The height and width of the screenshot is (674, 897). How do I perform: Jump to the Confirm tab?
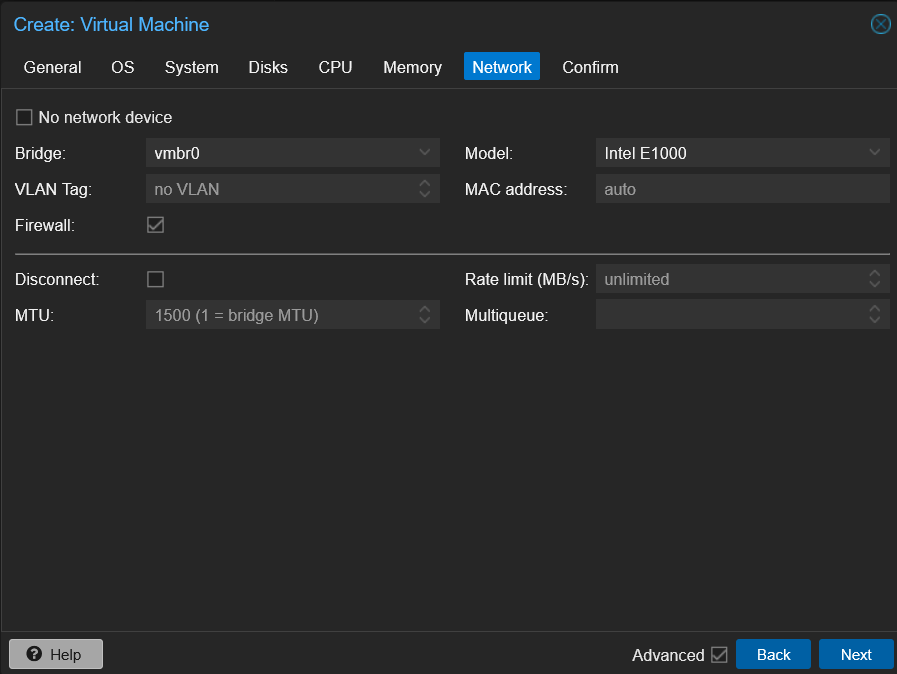click(x=590, y=67)
